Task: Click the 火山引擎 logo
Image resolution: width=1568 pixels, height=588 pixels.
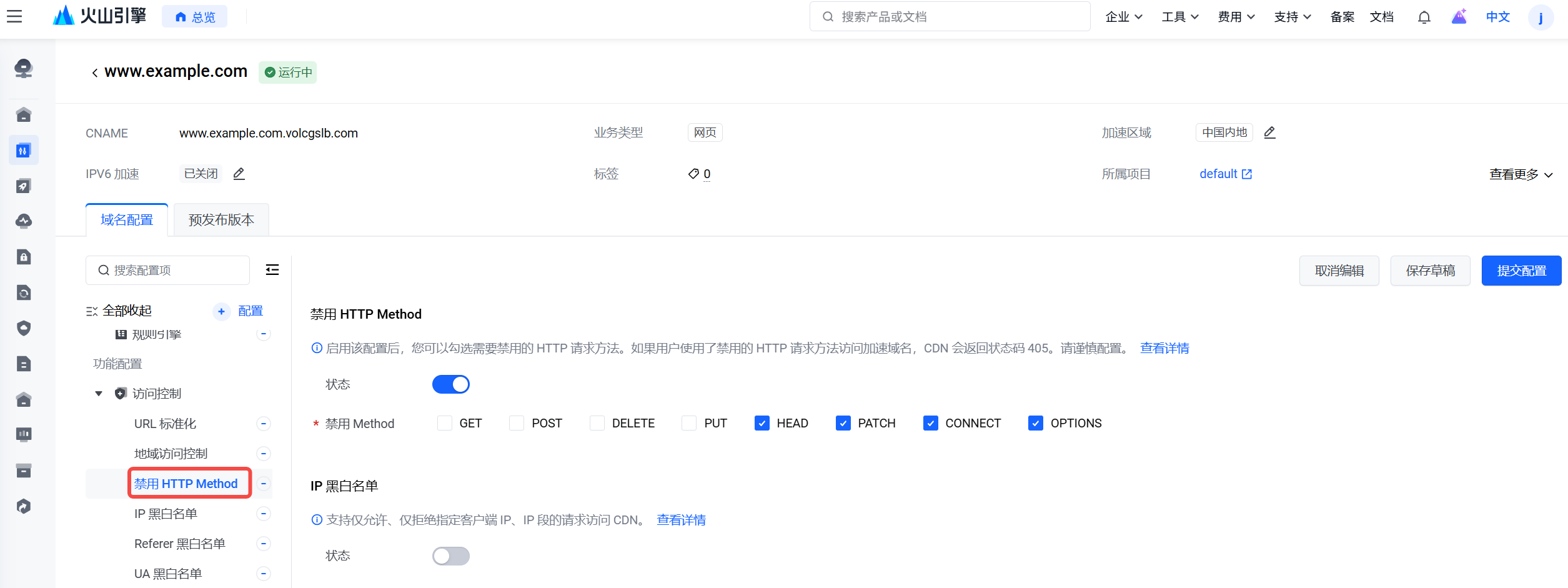Action: [99, 16]
